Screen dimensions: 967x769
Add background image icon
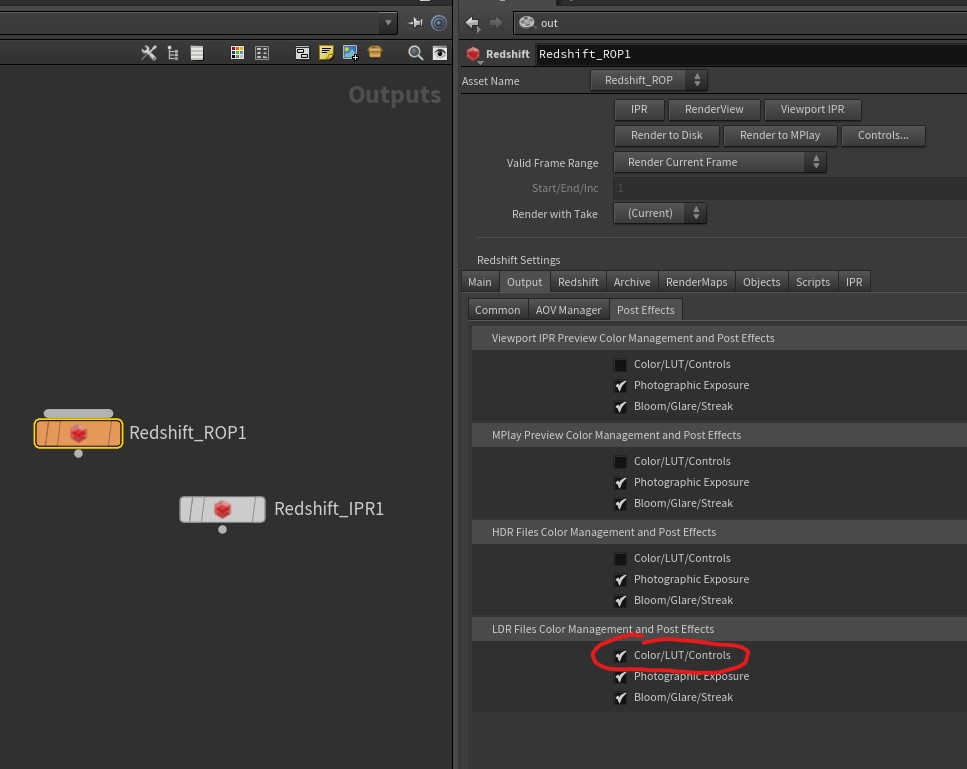point(350,53)
